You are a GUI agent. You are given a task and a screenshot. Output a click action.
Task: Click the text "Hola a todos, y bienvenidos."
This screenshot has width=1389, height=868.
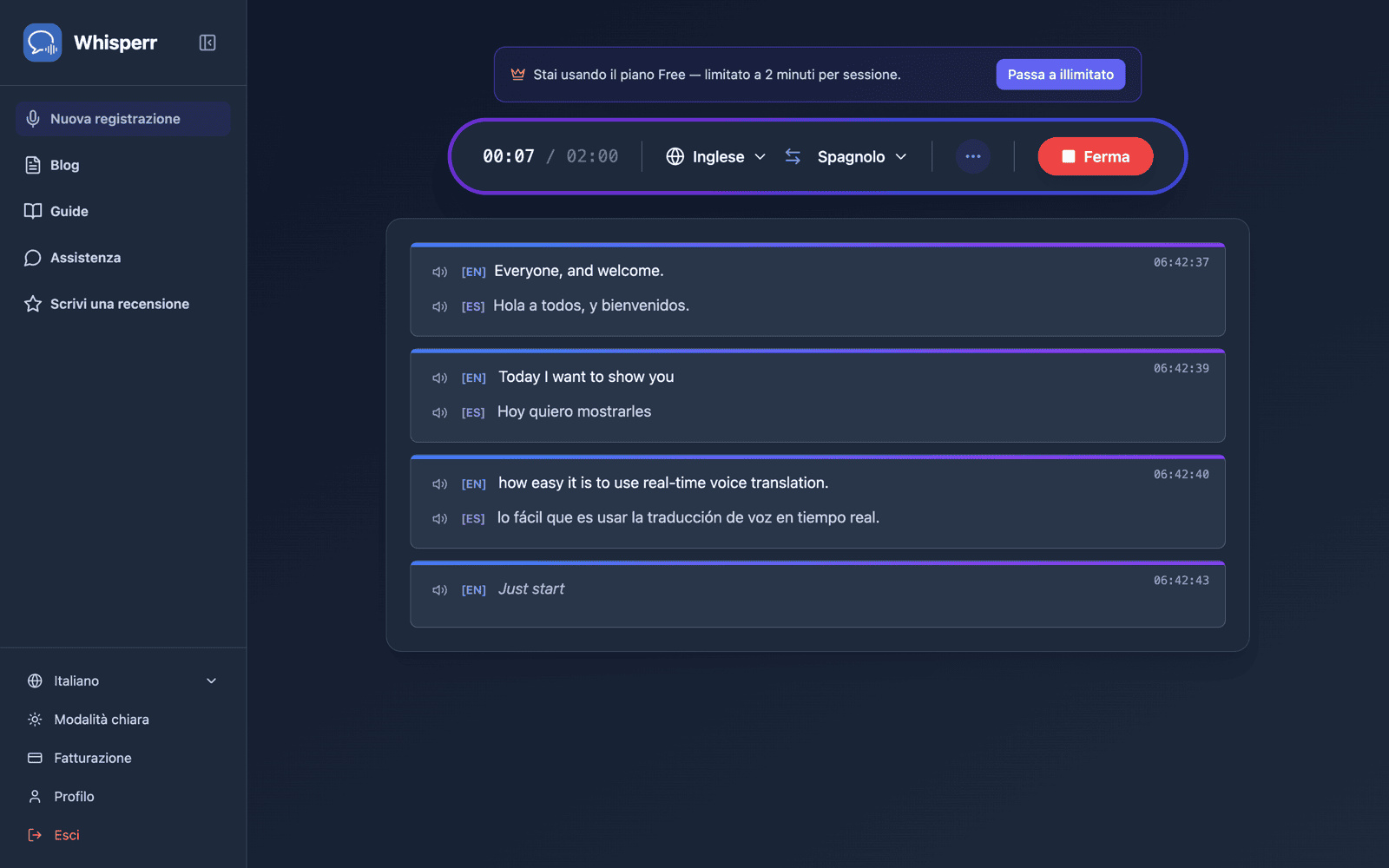point(591,306)
